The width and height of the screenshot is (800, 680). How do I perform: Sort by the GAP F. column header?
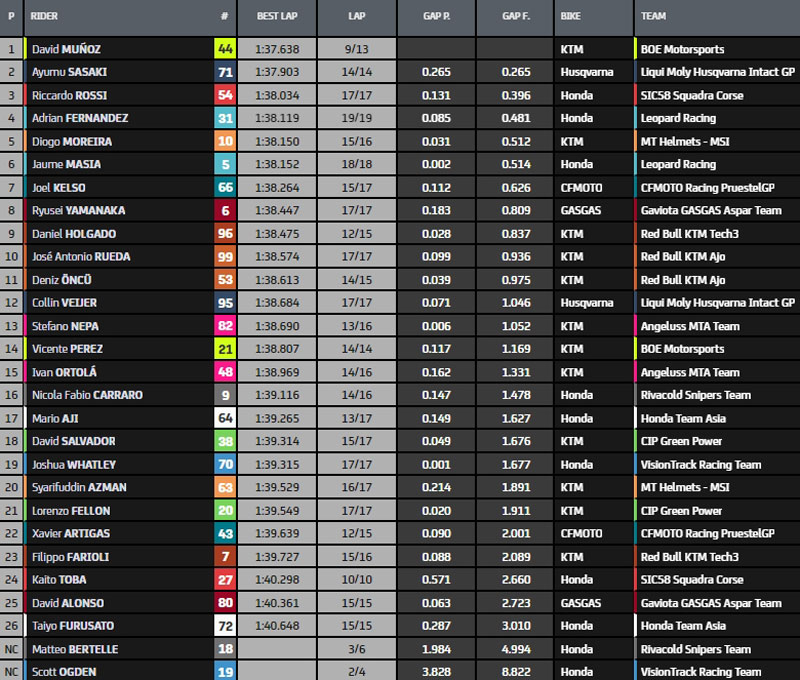click(x=517, y=17)
